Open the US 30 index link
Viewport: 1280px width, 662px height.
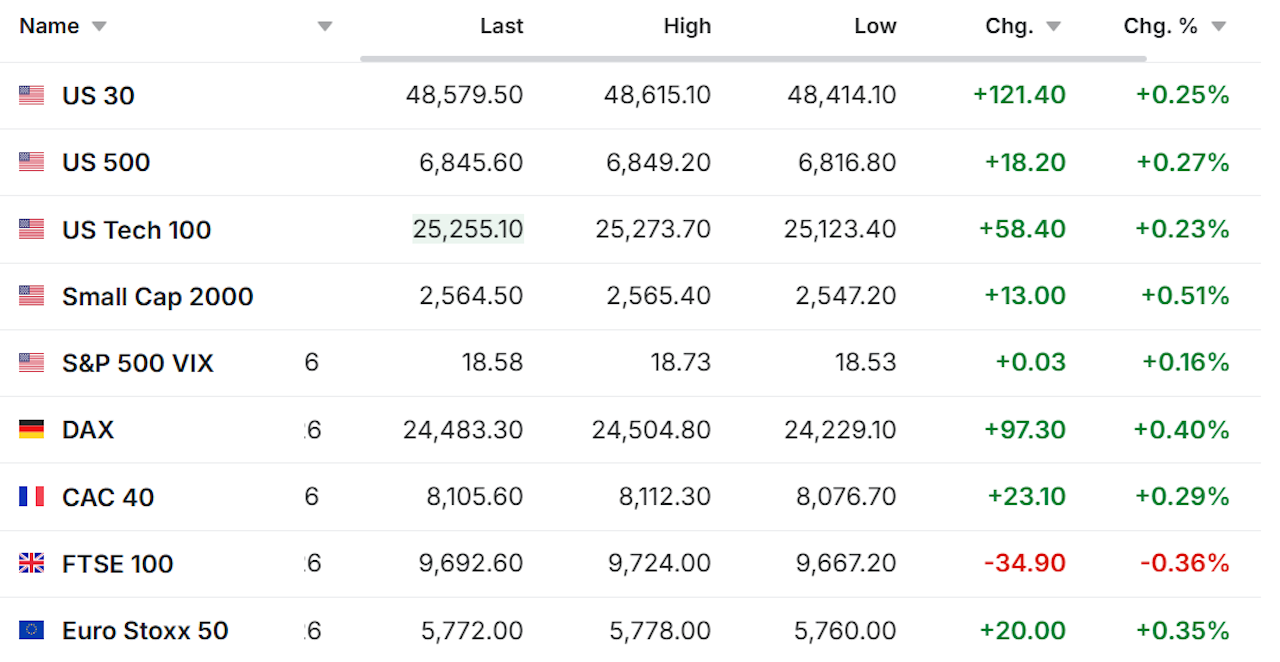[x=98, y=96]
